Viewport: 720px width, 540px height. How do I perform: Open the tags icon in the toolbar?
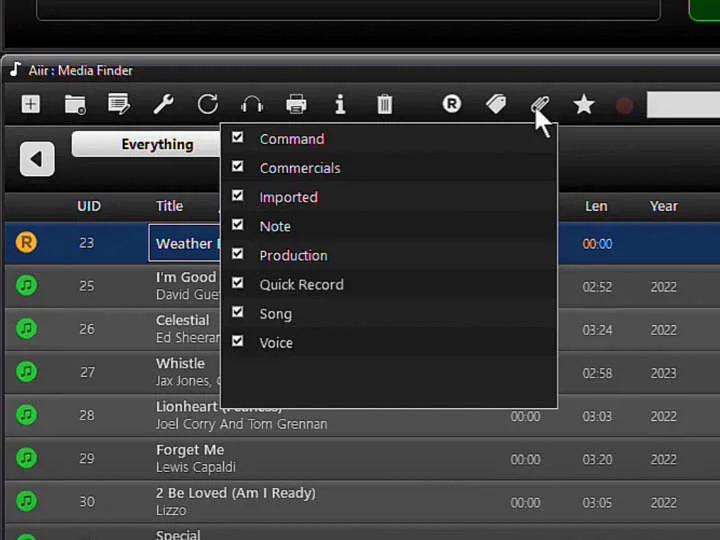click(496, 104)
